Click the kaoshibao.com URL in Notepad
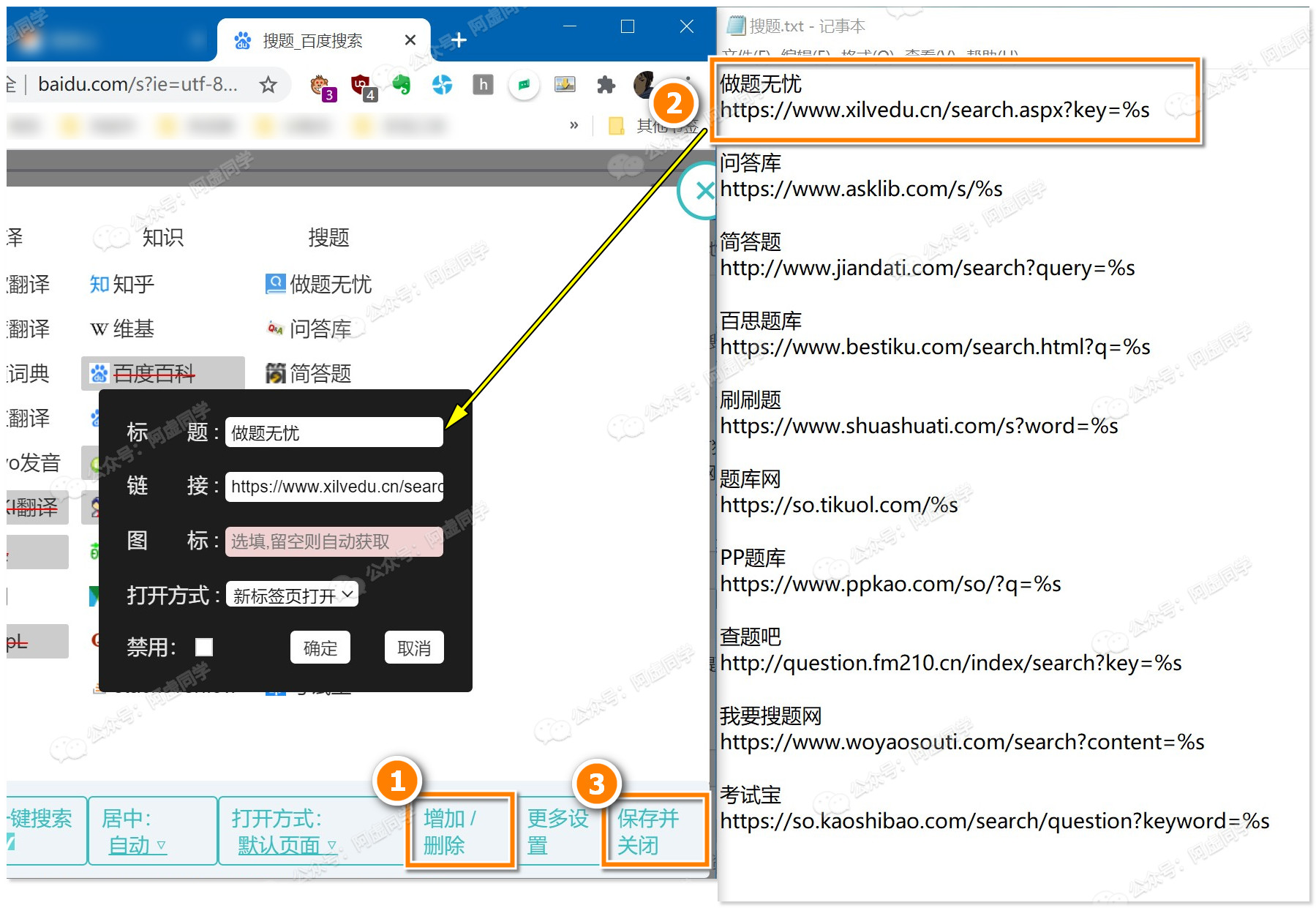The image size is (1316, 908). tap(995, 822)
